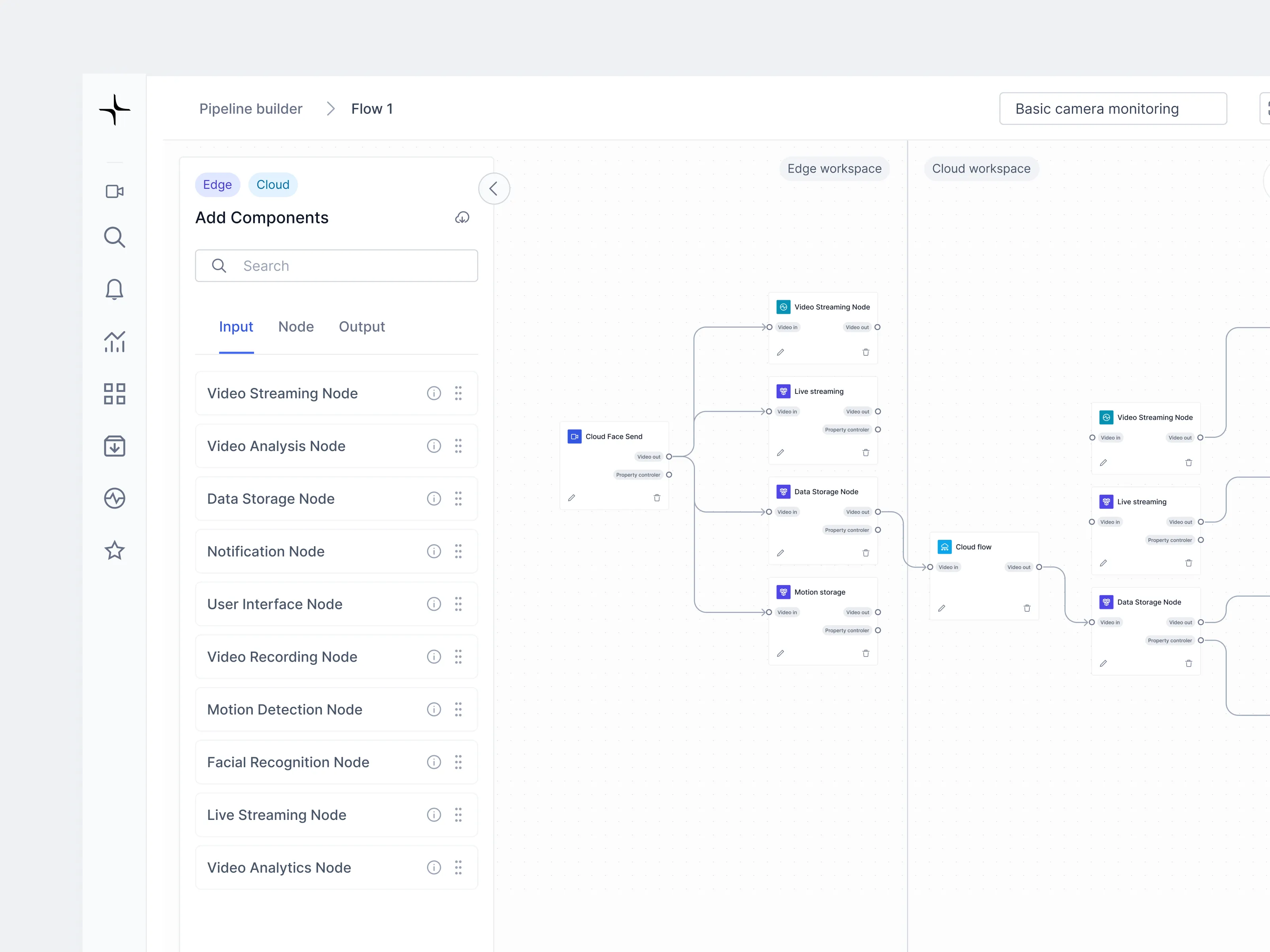
Task: Toggle the Cloud filter chip
Action: 273,185
